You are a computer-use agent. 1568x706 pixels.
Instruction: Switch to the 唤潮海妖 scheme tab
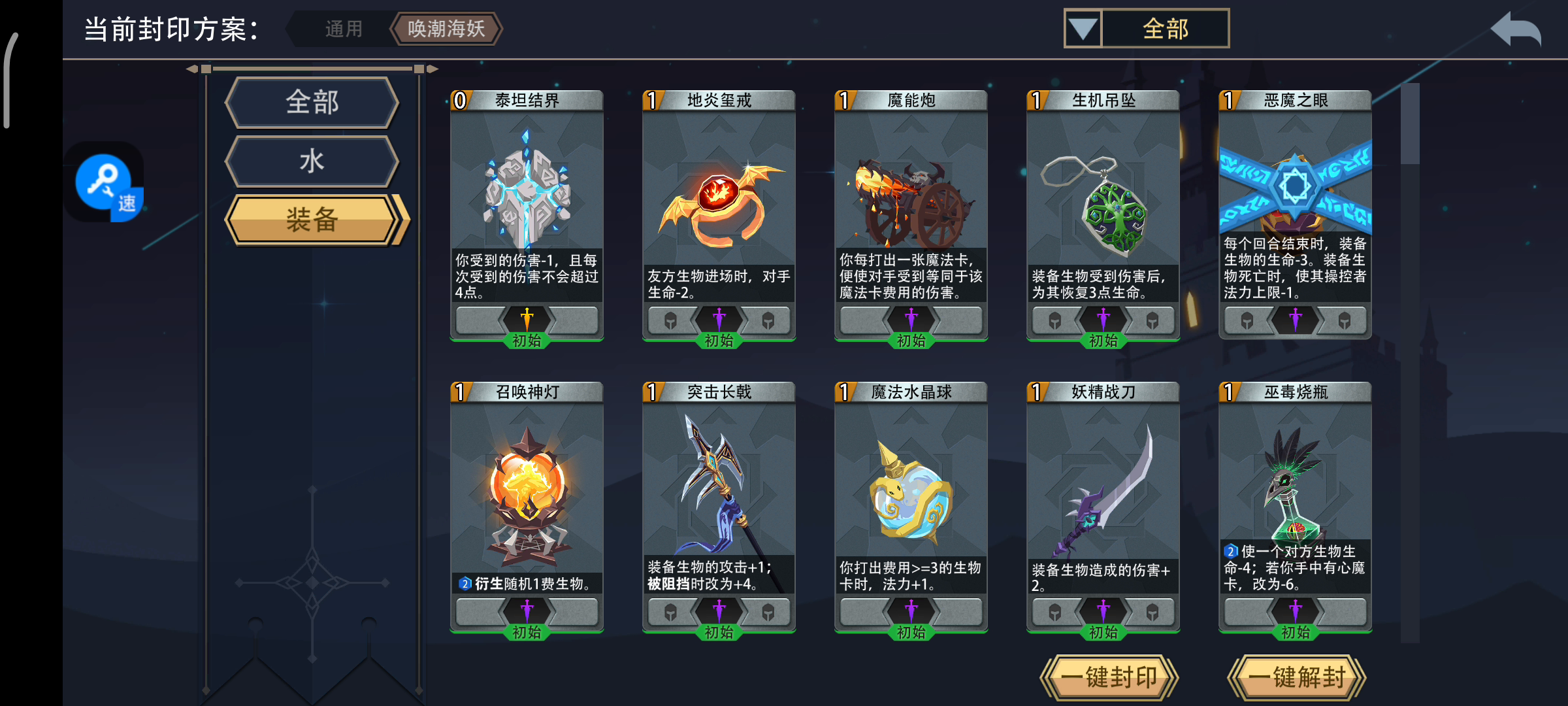point(446,29)
